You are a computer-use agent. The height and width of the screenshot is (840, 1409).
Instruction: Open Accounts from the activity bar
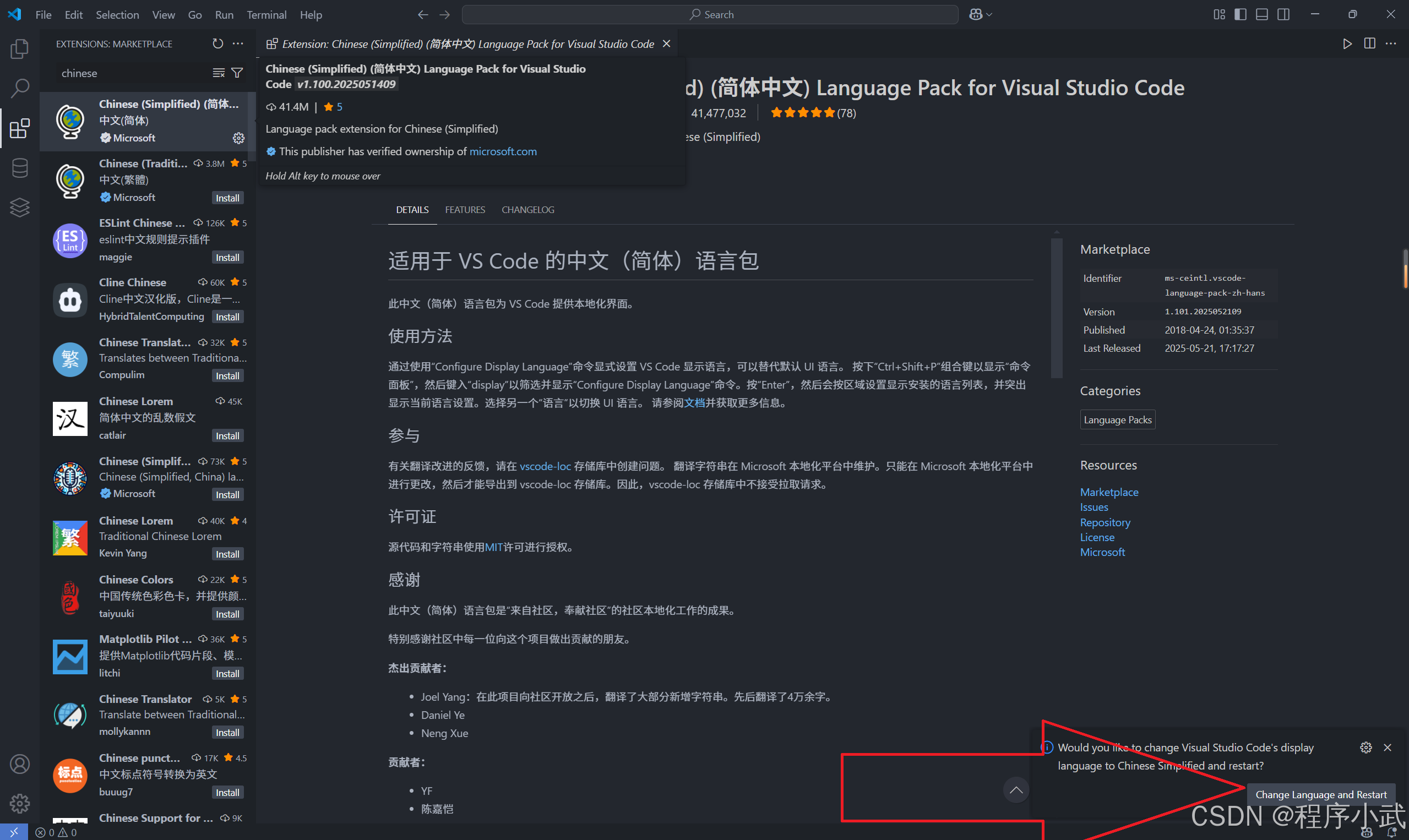coord(19,763)
